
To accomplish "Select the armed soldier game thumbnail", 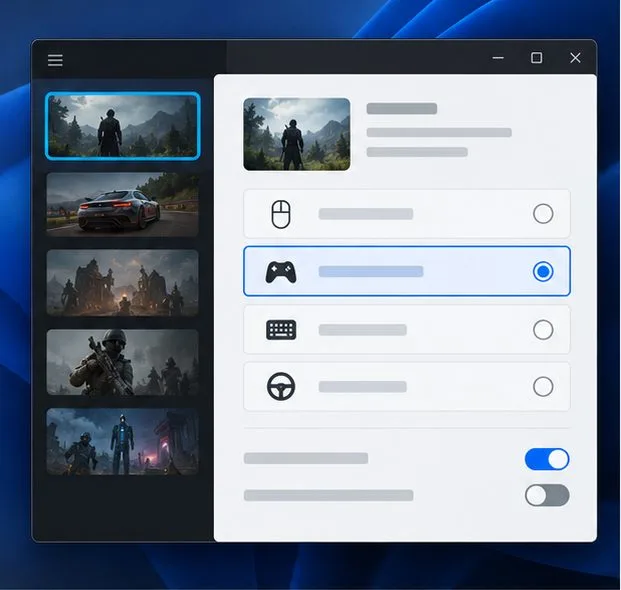I will click(x=122, y=362).
